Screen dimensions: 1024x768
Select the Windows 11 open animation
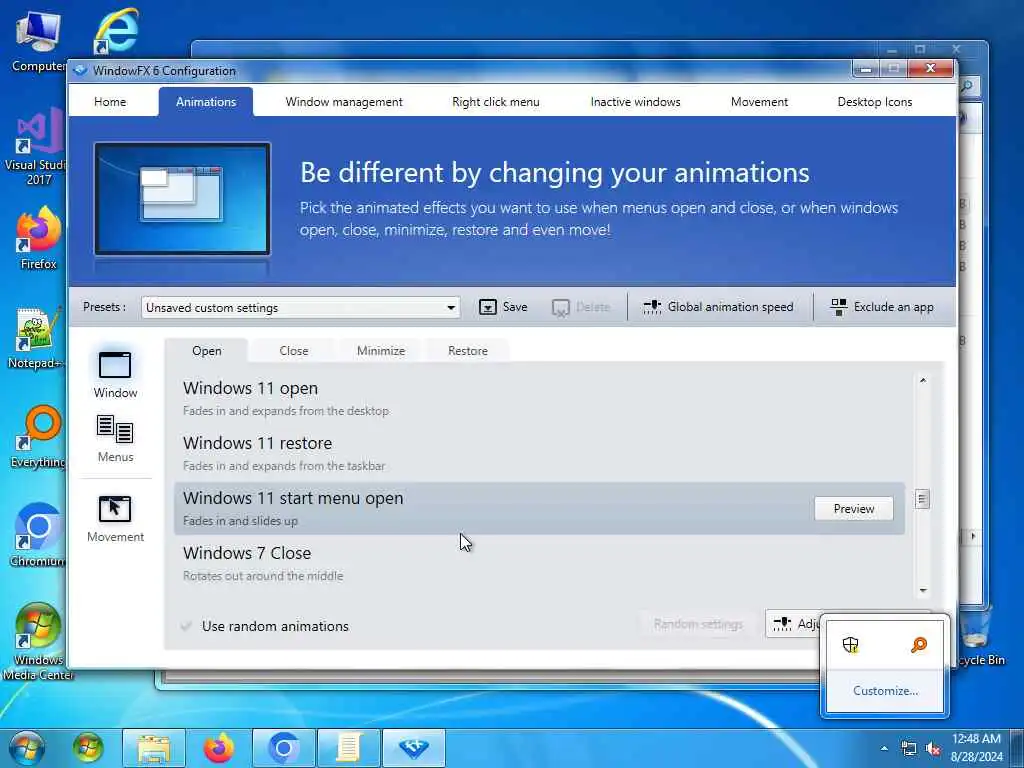539,398
